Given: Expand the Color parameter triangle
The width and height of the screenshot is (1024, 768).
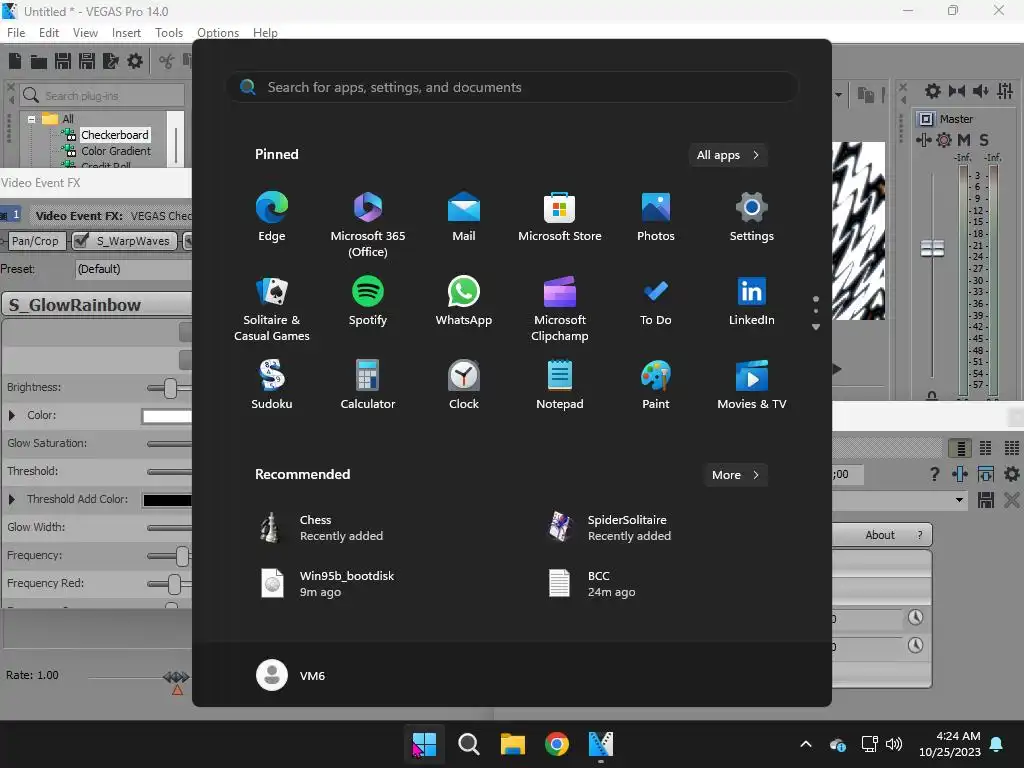Looking at the screenshot, I should pyautogui.click(x=12, y=415).
